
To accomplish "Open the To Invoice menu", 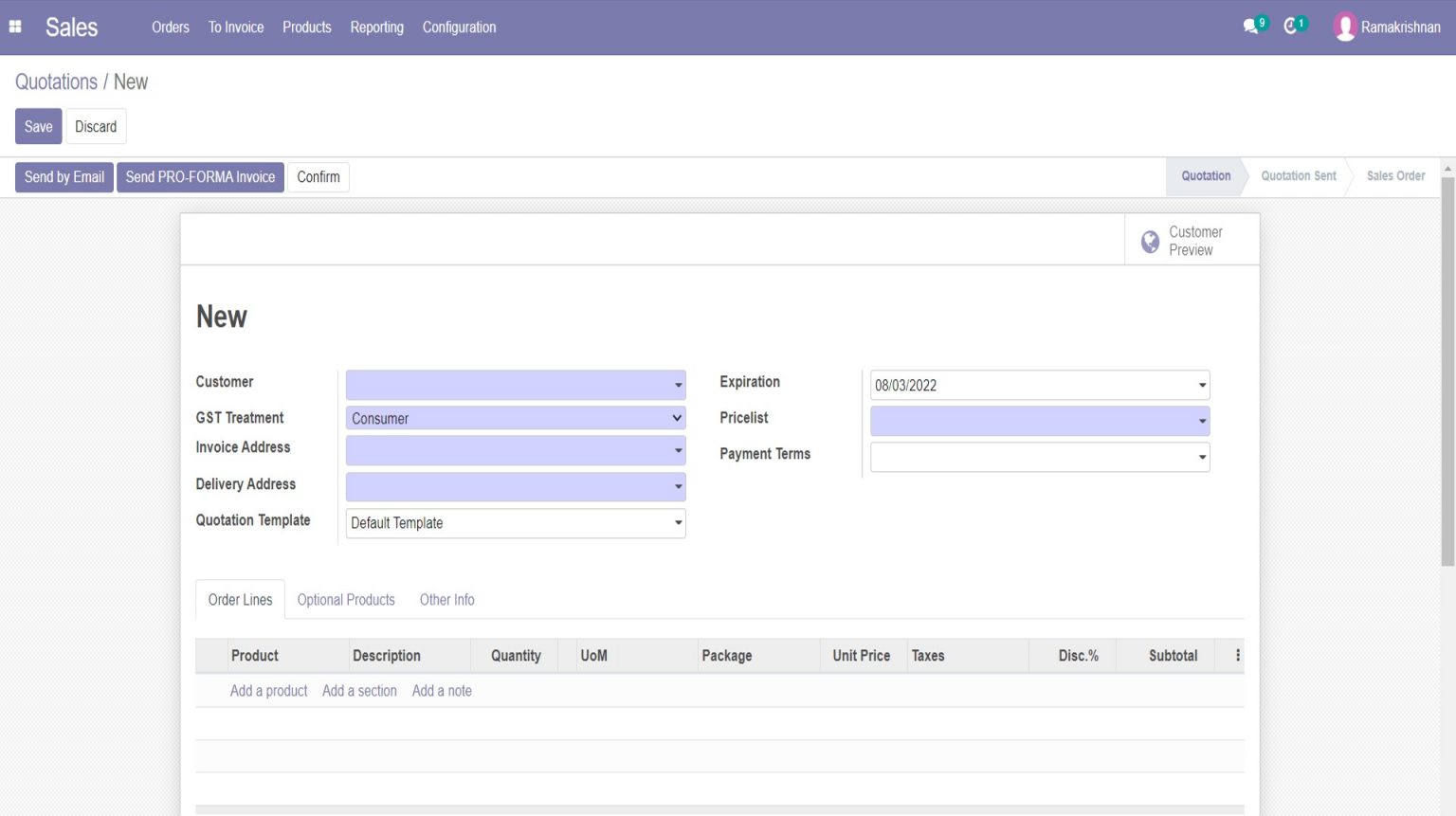I will click(x=236, y=27).
